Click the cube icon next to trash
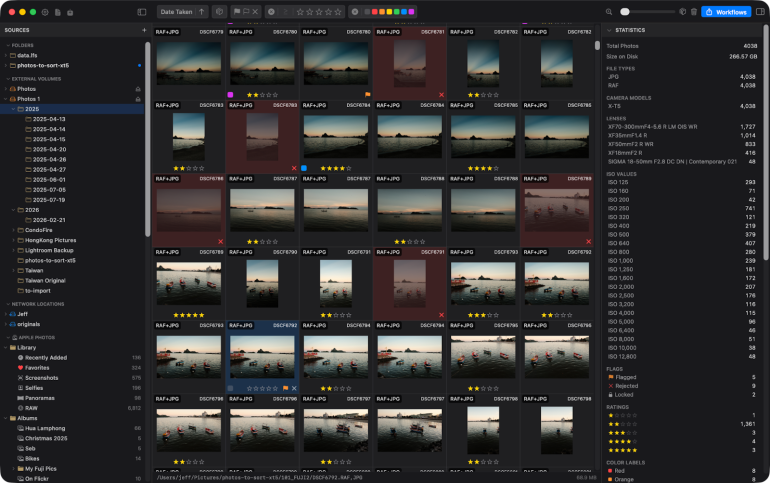This screenshot has height=483, width=770. coord(683,12)
